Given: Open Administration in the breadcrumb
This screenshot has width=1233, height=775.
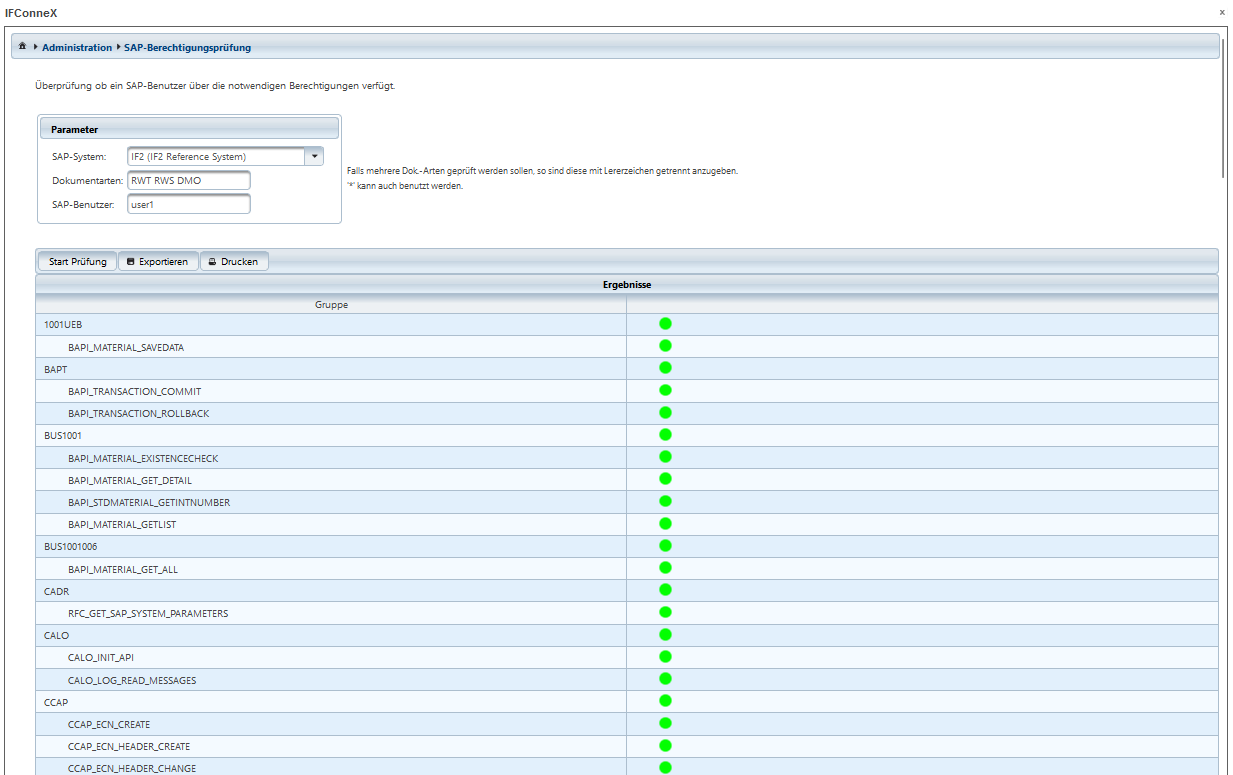Looking at the screenshot, I should 77,47.
